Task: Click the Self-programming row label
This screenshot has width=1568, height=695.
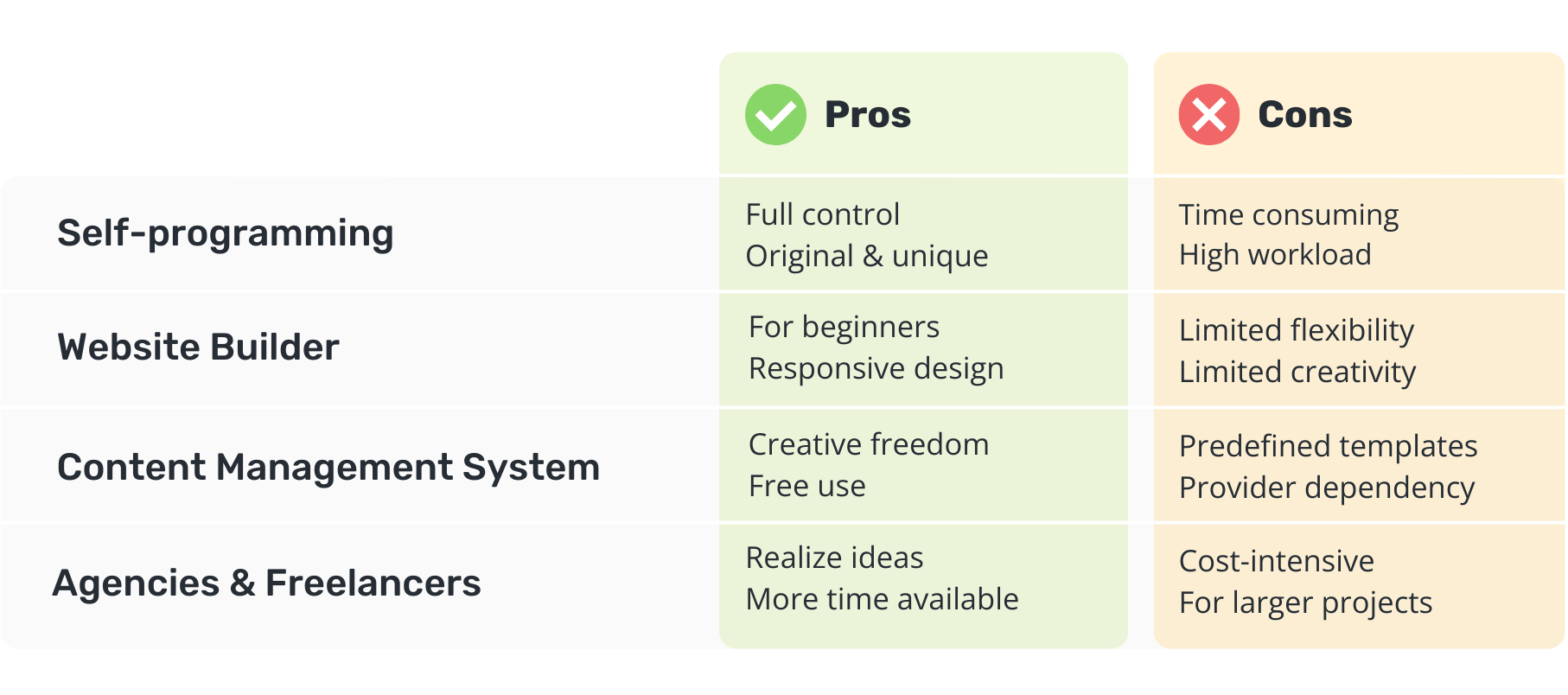Action: point(225,233)
